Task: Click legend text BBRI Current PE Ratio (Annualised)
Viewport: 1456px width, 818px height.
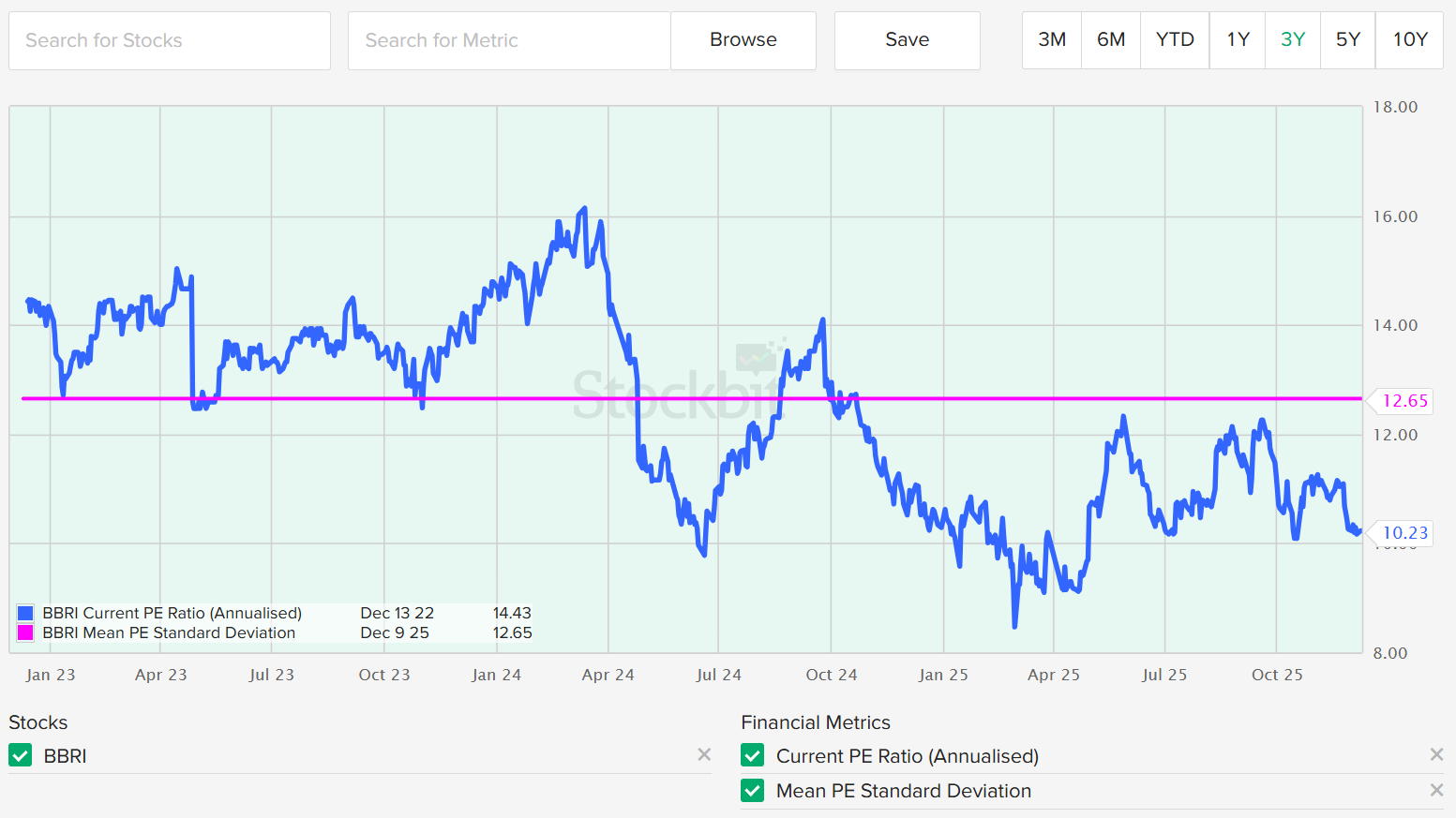Action: (x=173, y=613)
